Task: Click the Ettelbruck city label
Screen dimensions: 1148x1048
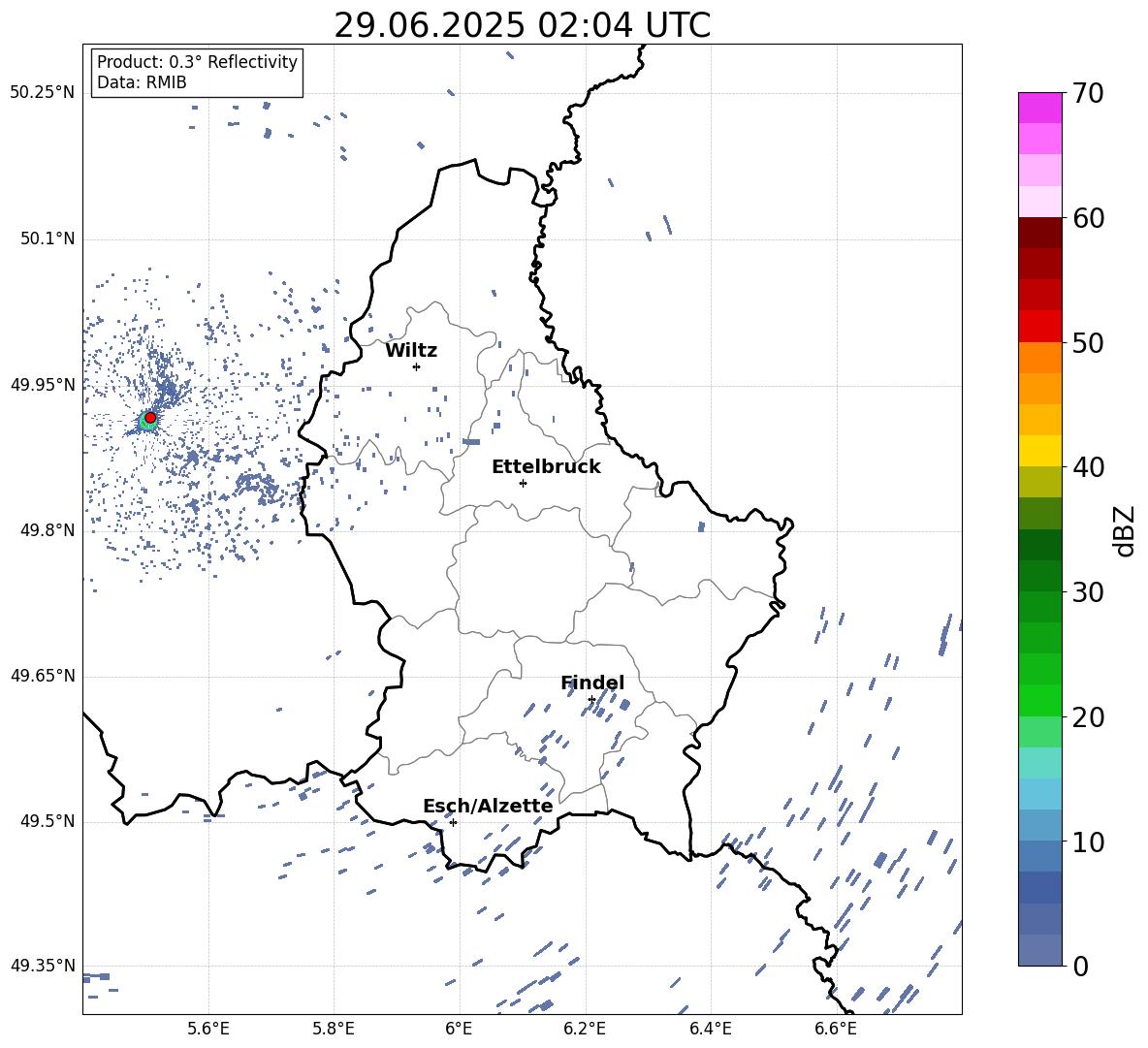Action: 546,467
